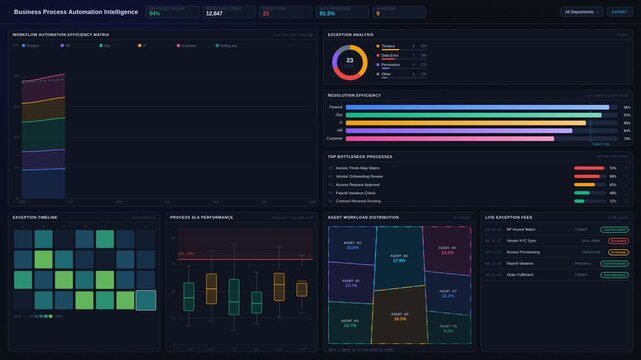The width and height of the screenshot is (641, 360).
Task: Click the orange Access Provisioning status badge
Action: coord(618,253)
